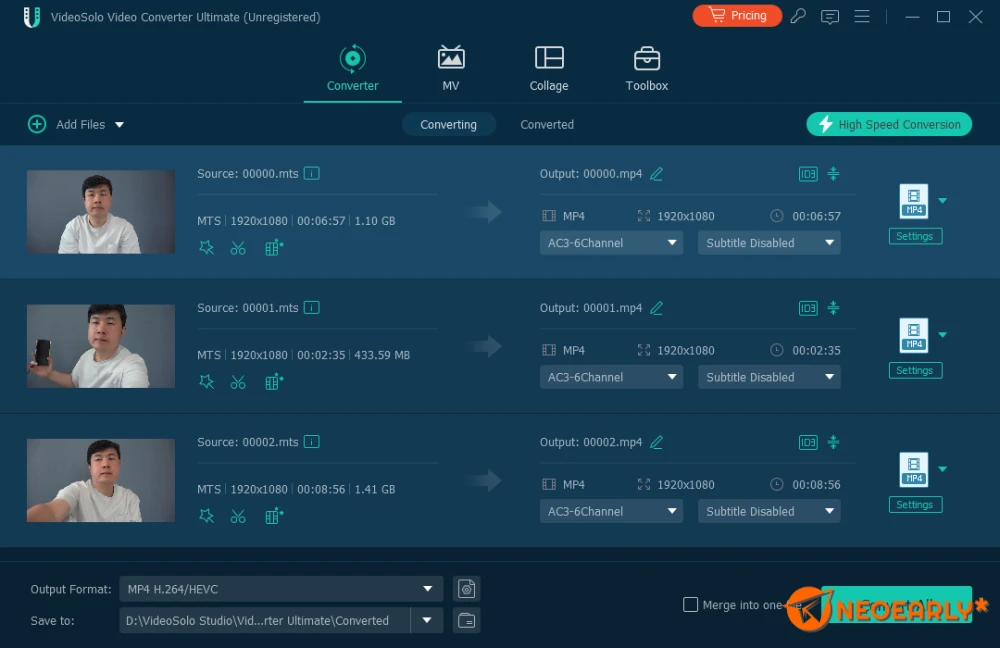1000x648 pixels.
Task: Open Settings for 00000.mp4
Action: (x=915, y=236)
